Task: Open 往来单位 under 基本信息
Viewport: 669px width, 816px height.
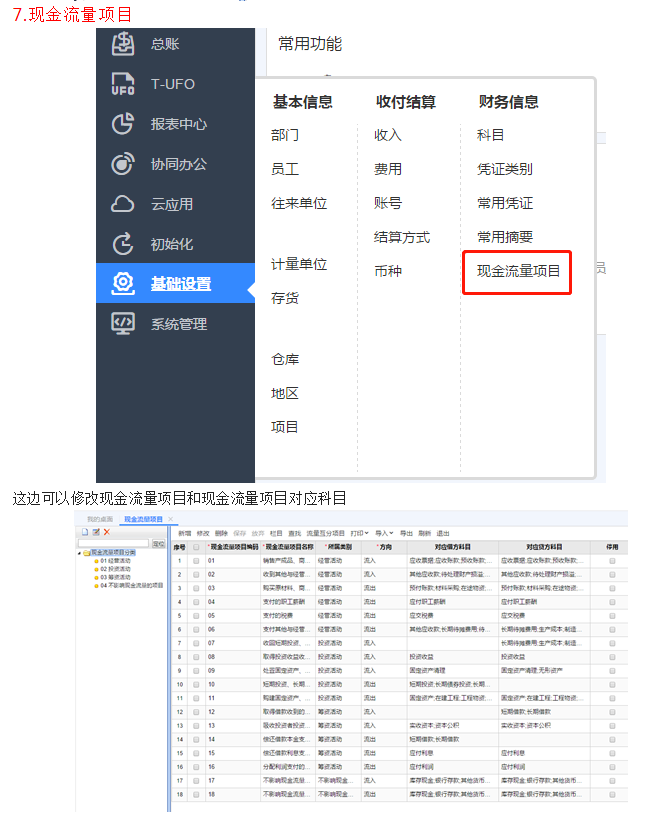Action: tap(299, 203)
